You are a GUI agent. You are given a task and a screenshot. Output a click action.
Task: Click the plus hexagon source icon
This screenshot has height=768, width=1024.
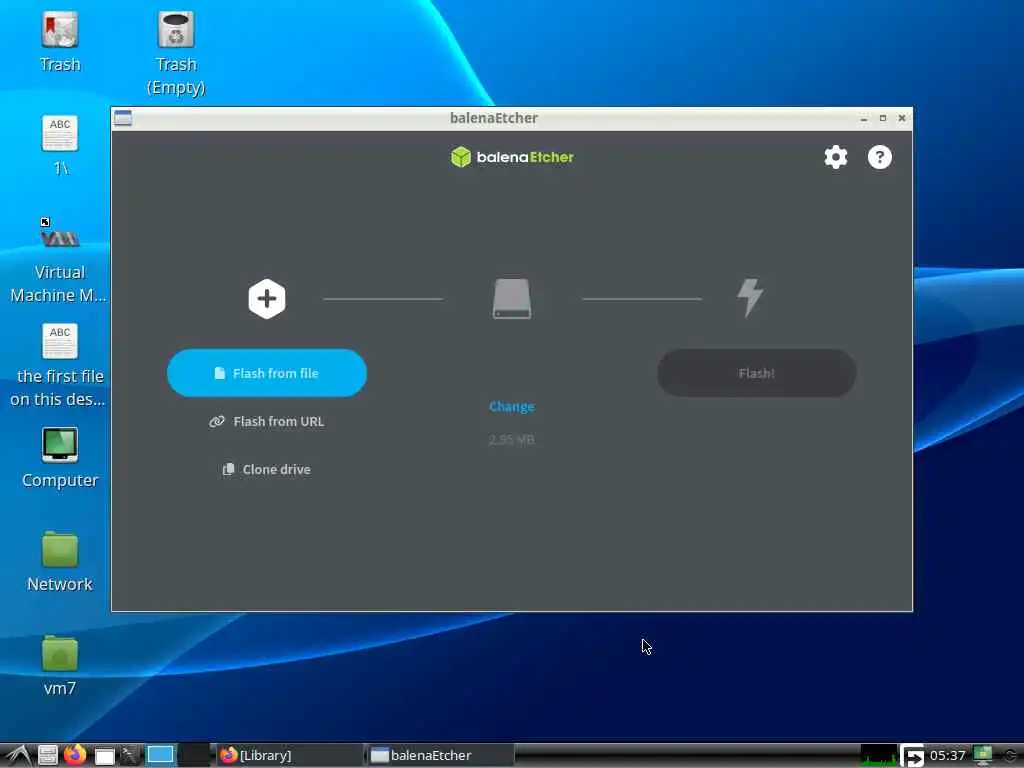pos(266,299)
